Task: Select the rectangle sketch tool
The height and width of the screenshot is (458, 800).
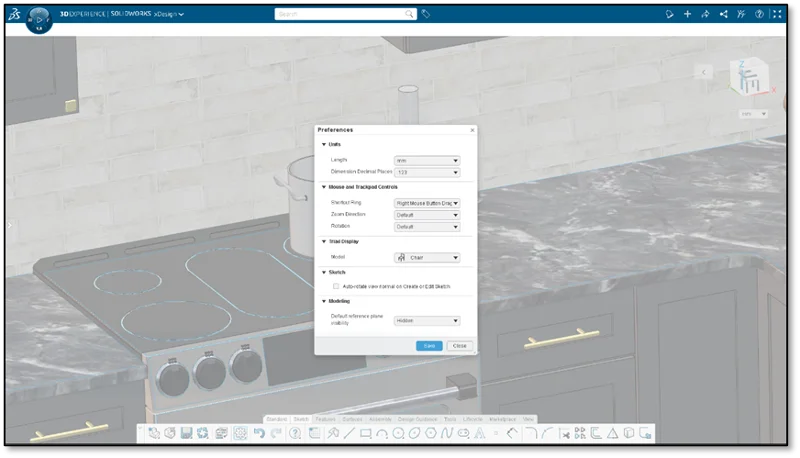Action: [365, 433]
